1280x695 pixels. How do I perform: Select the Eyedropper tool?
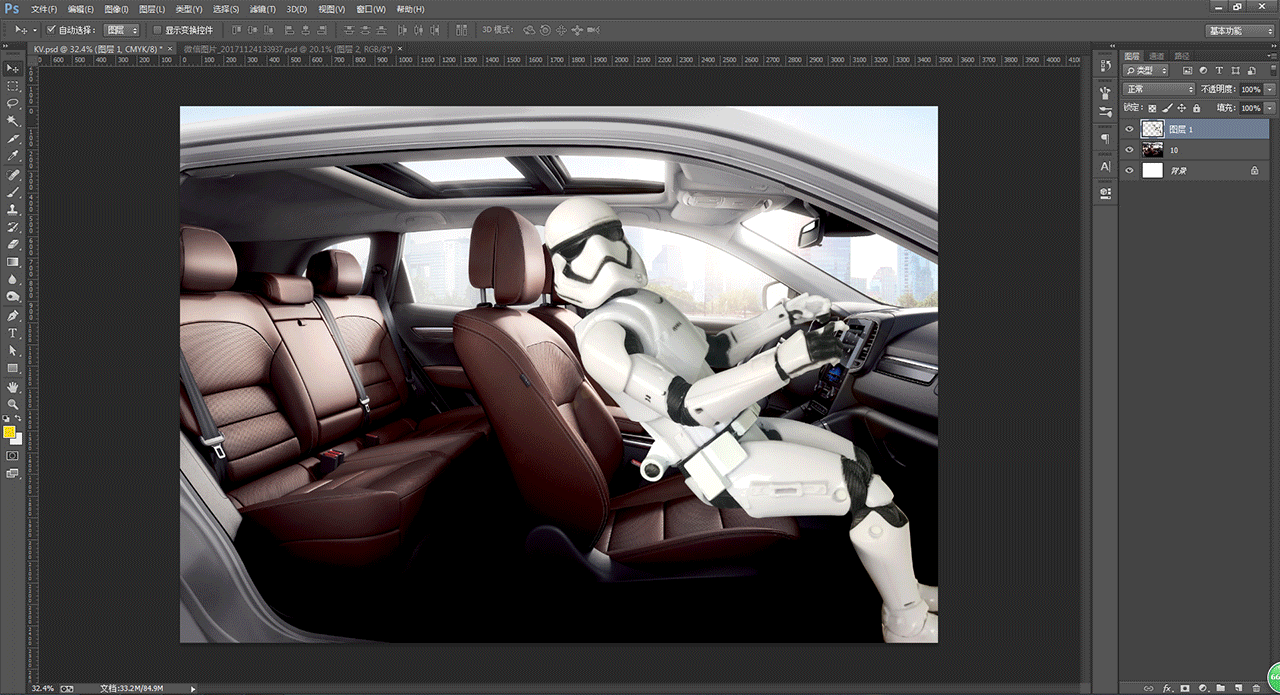(13, 156)
